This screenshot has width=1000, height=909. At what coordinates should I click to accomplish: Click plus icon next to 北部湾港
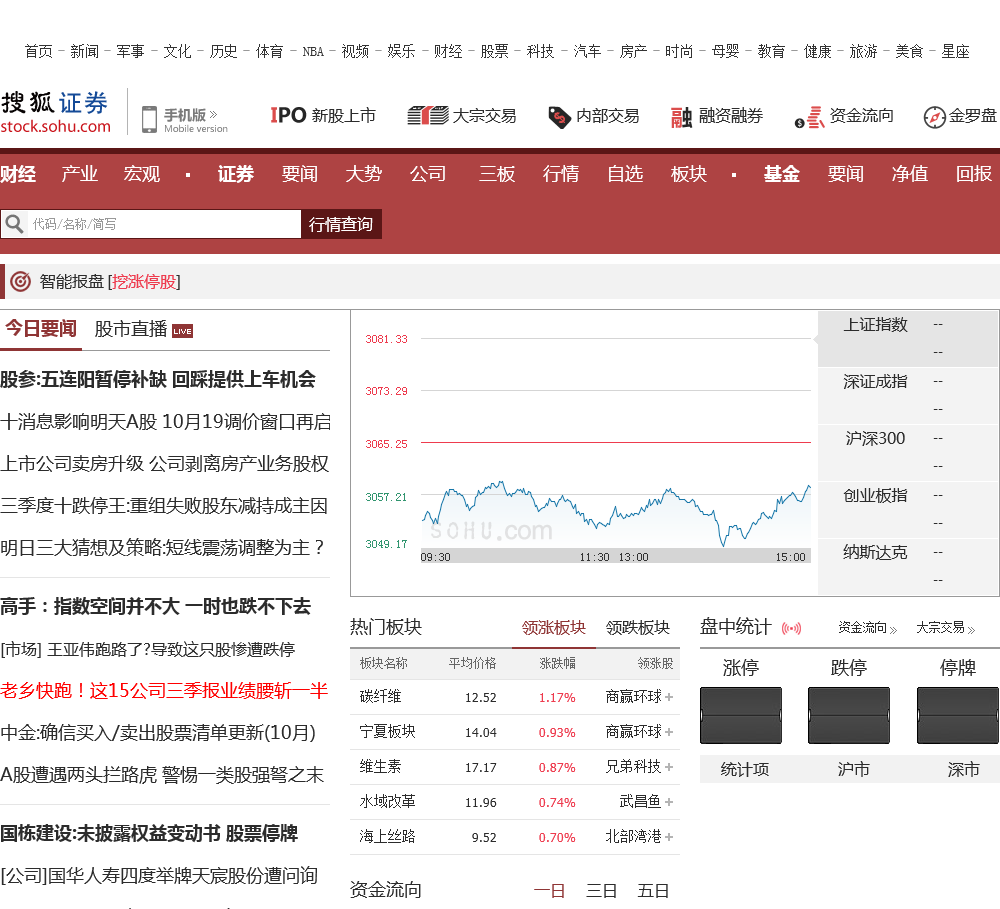tap(669, 837)
